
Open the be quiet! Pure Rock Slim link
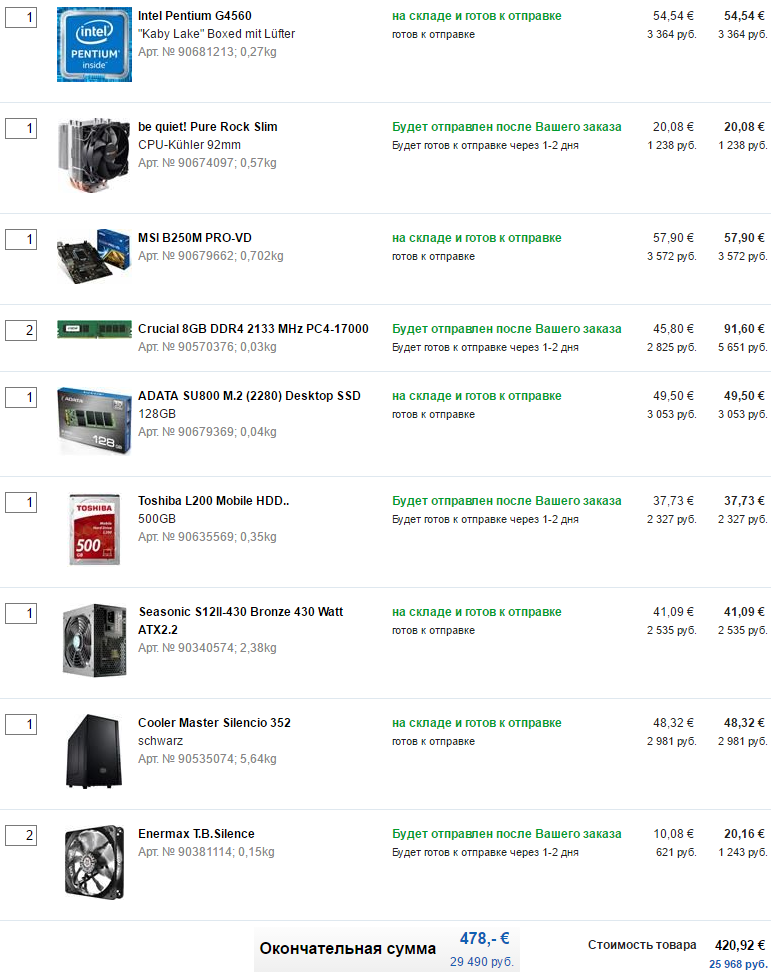coord(207,126)
